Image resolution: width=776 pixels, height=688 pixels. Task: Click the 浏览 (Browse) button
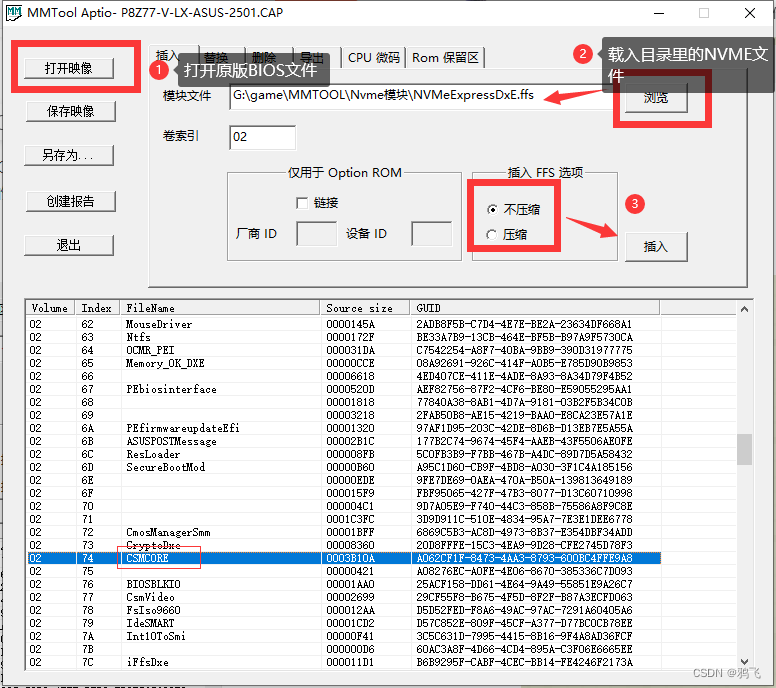[x=656, y=98]
